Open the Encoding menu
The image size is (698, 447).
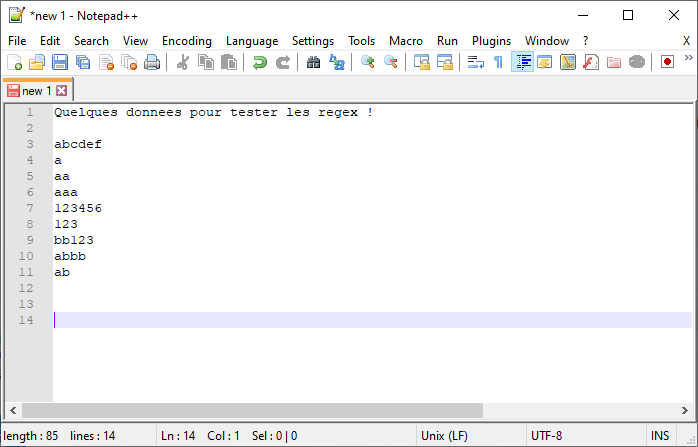[x=187, y=41]
